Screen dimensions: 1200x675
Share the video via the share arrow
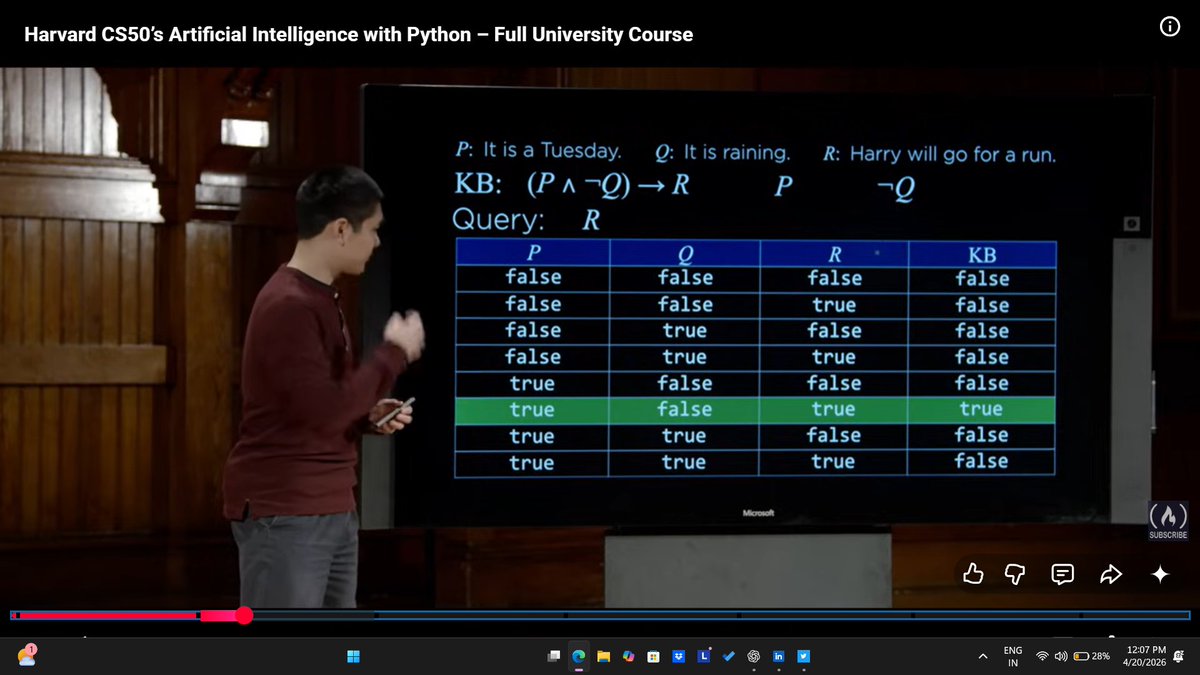(1110, 574)
